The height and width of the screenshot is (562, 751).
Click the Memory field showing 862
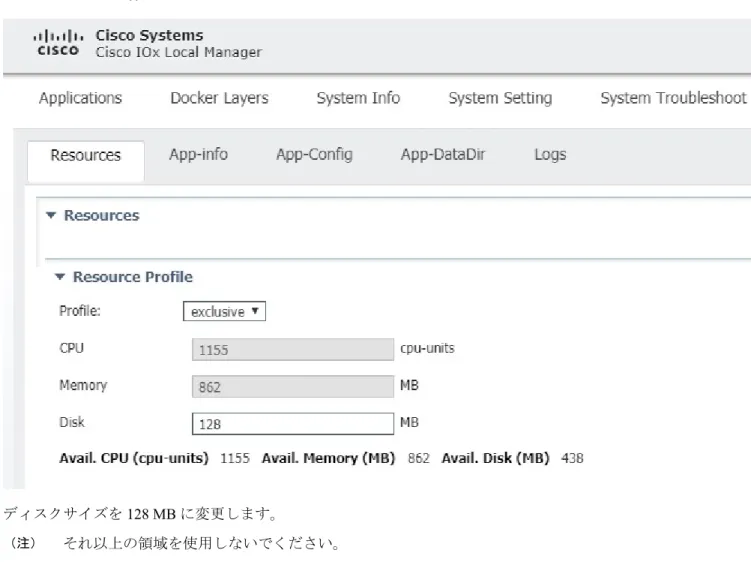[293, 386]
